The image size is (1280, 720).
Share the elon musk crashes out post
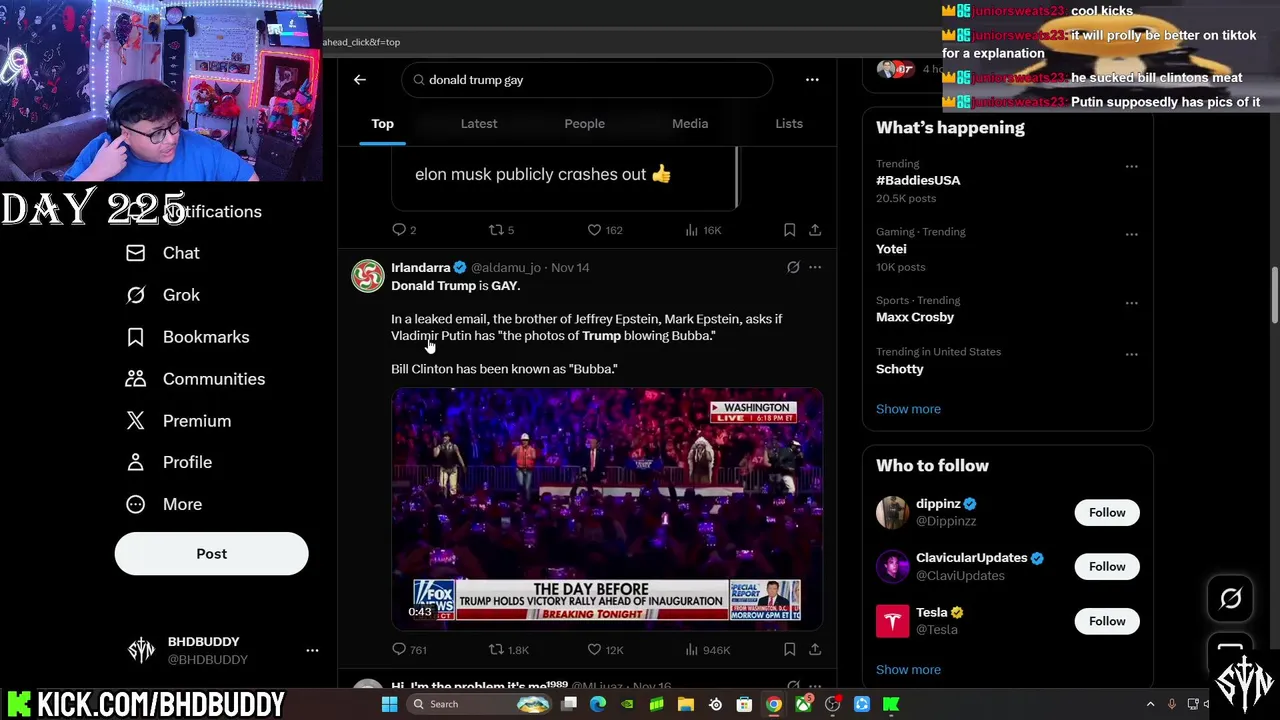815,230
